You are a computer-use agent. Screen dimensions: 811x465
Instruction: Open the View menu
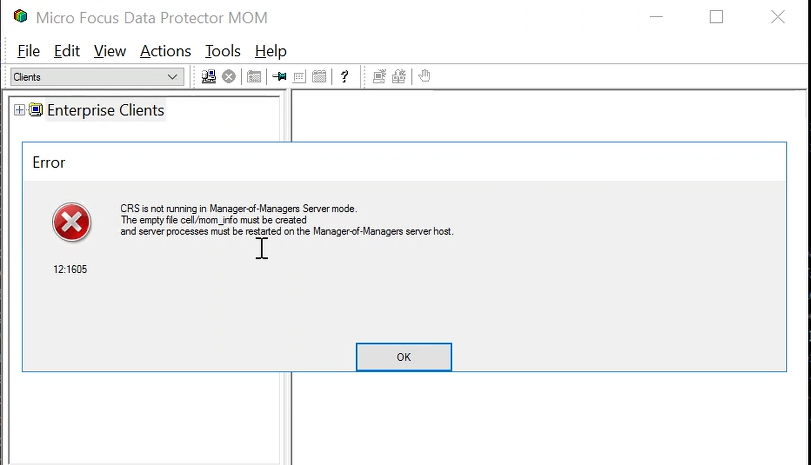[110, 51]
